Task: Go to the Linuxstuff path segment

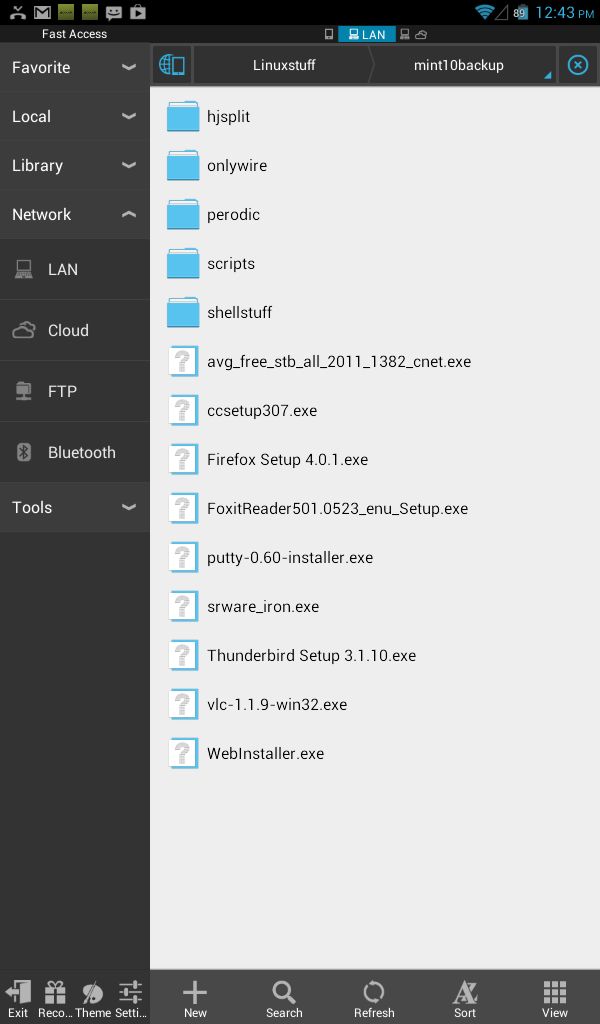Action: pos(284,65)
